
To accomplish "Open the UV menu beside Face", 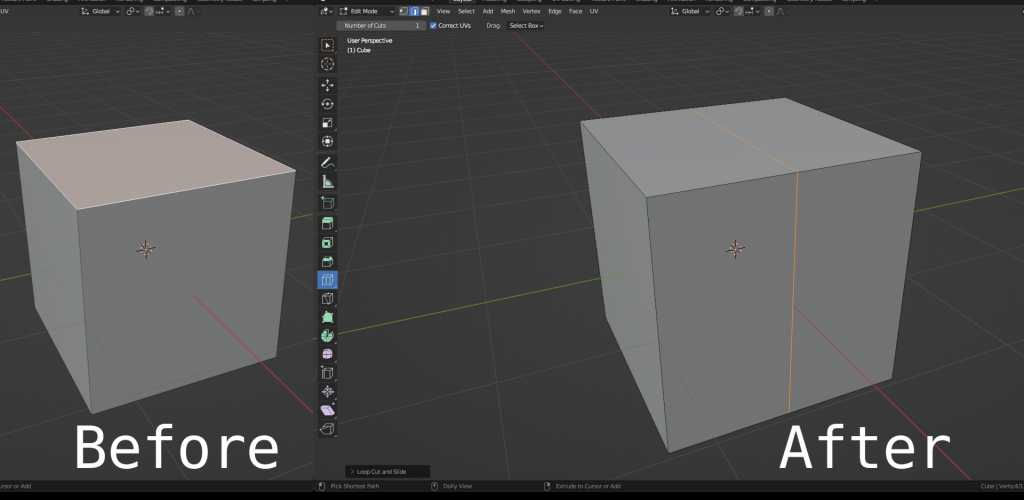I will coord(594,11).
